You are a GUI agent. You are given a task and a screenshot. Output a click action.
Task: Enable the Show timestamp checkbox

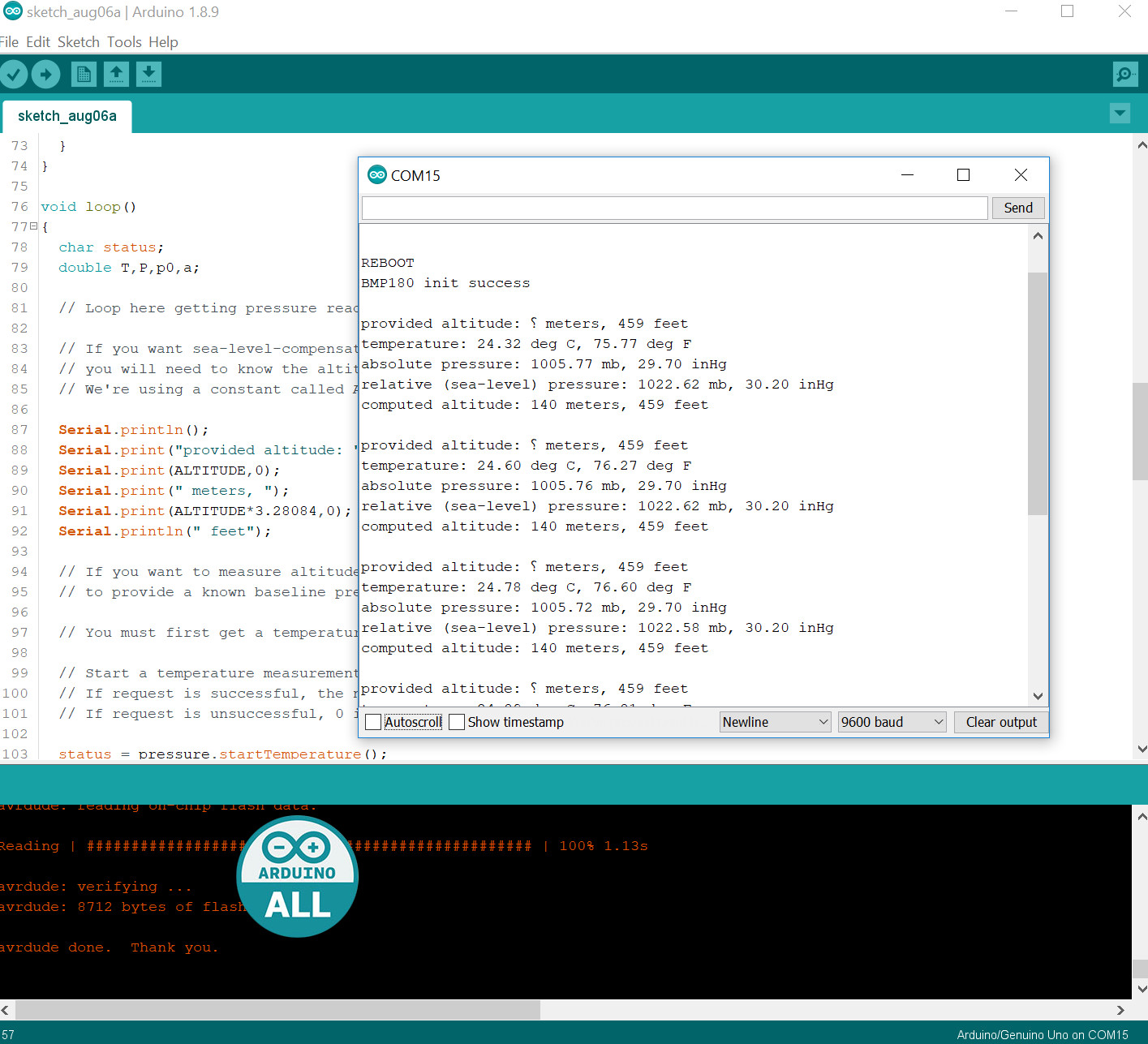[457, 722]
